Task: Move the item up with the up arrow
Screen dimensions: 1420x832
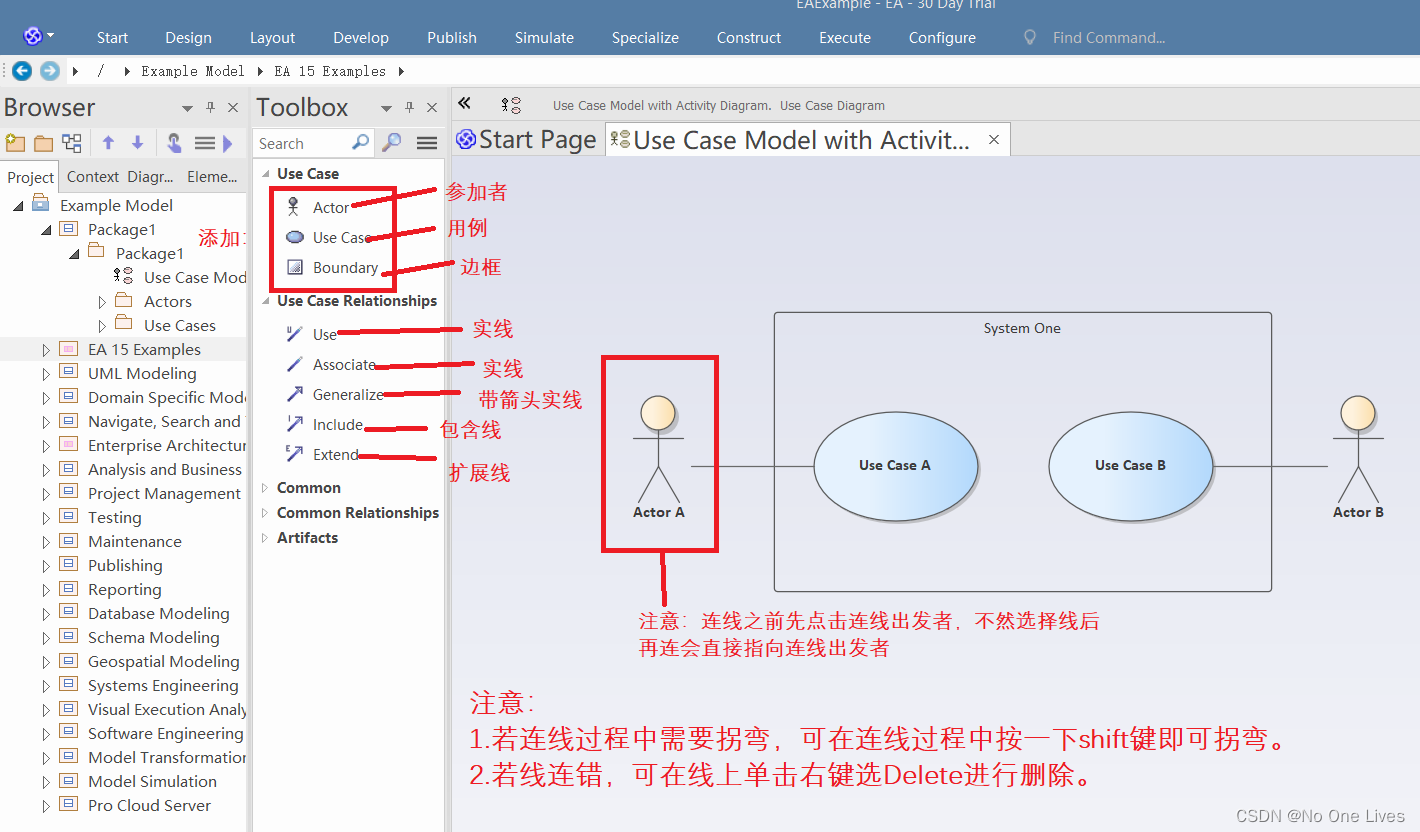Action: (108, 143)
